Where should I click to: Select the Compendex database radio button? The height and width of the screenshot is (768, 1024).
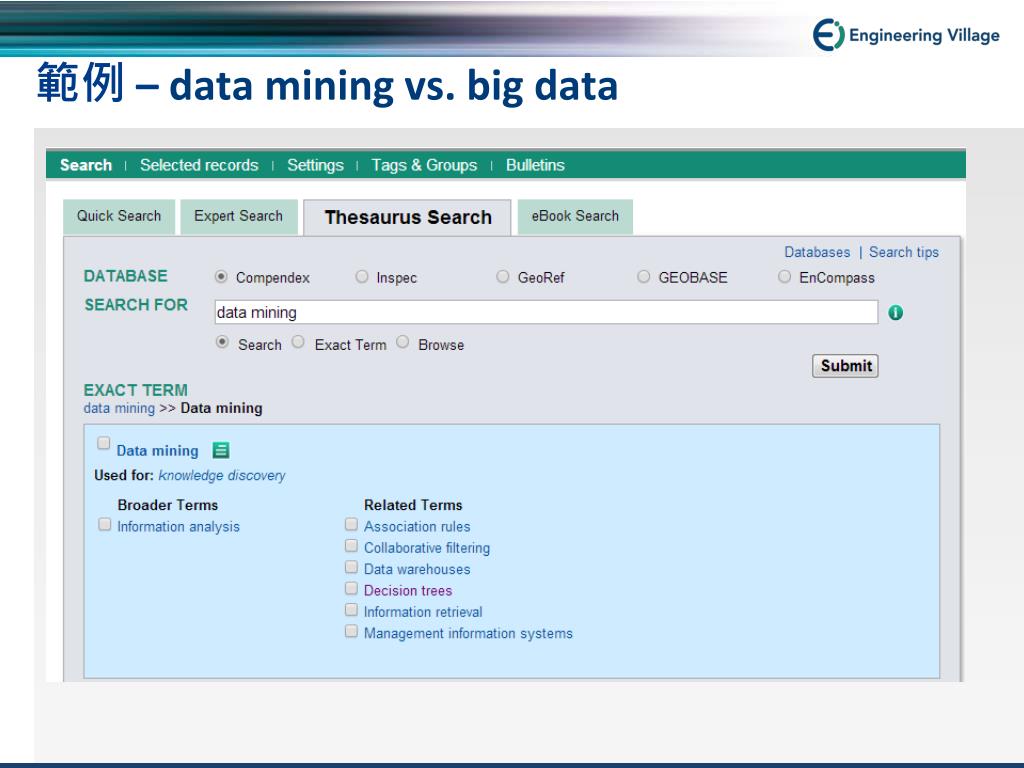coord(221,276)
